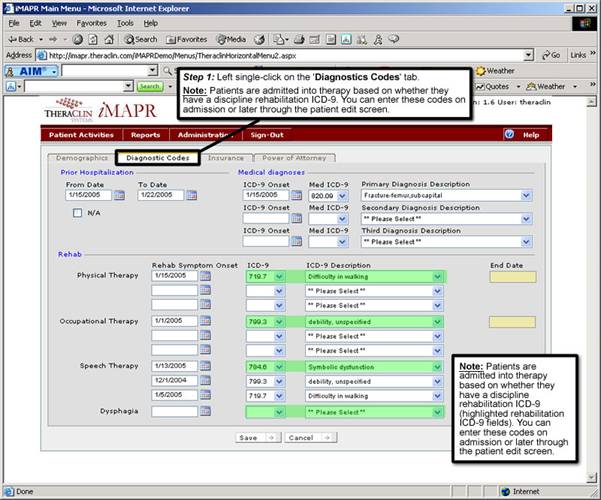Click the Physical Therapy End Date field
The image size is (601, 500).
(512, 276)
